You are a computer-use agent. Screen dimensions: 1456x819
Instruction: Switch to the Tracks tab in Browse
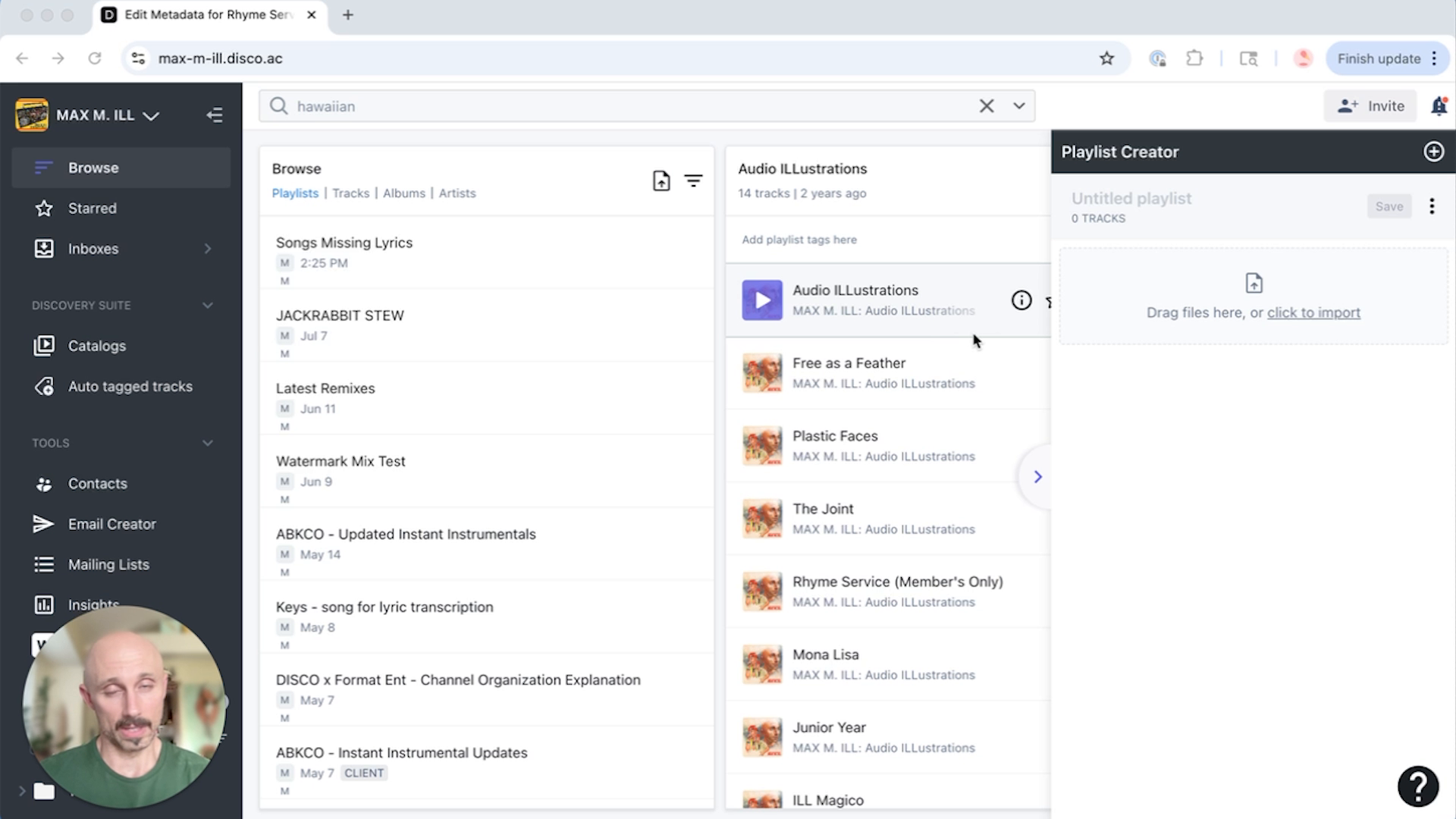[x=350, y=193]
